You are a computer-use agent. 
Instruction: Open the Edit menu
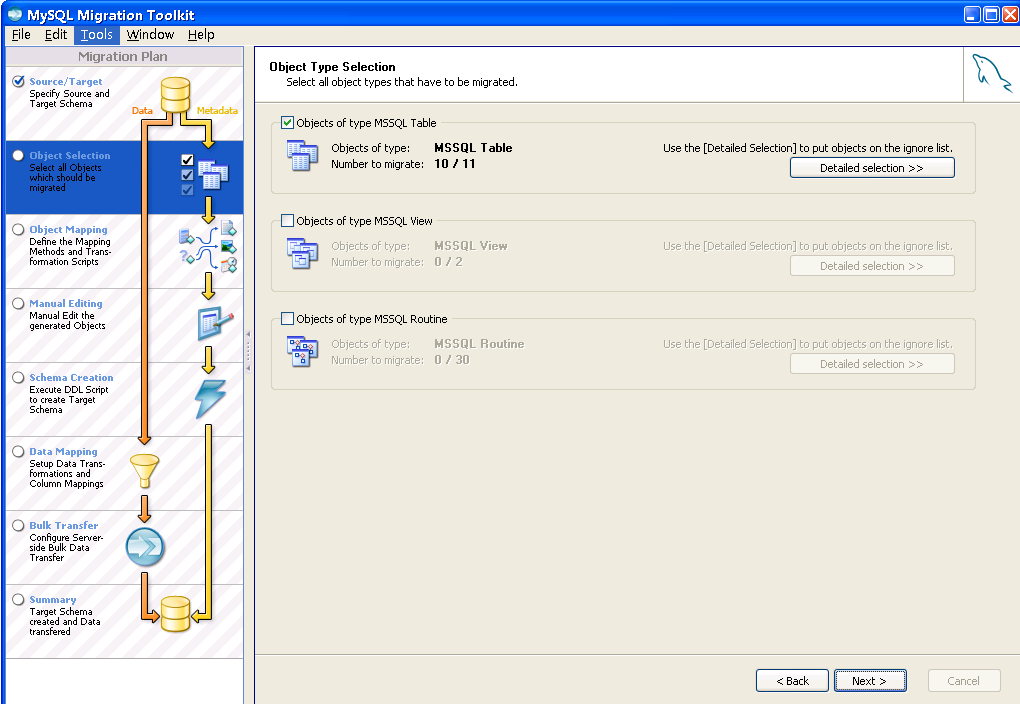[x=56, y=34]
